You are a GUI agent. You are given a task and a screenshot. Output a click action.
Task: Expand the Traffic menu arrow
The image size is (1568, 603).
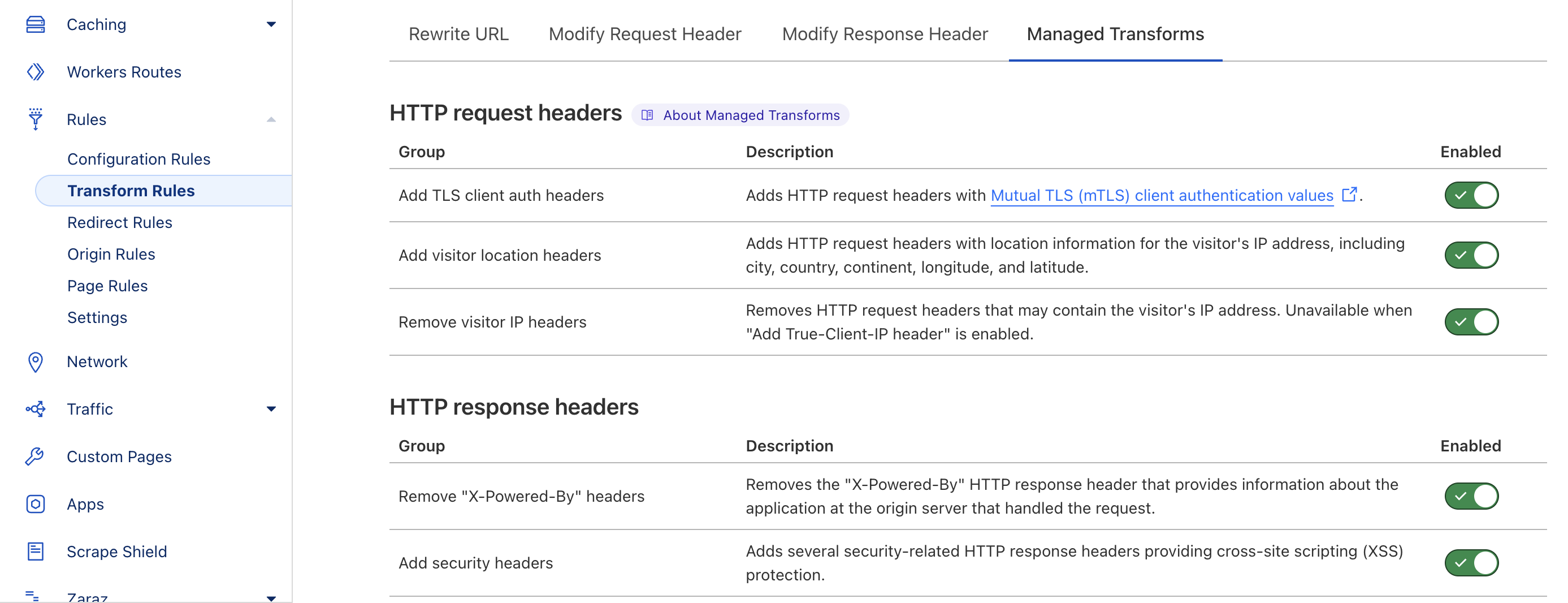click(271, 409)
